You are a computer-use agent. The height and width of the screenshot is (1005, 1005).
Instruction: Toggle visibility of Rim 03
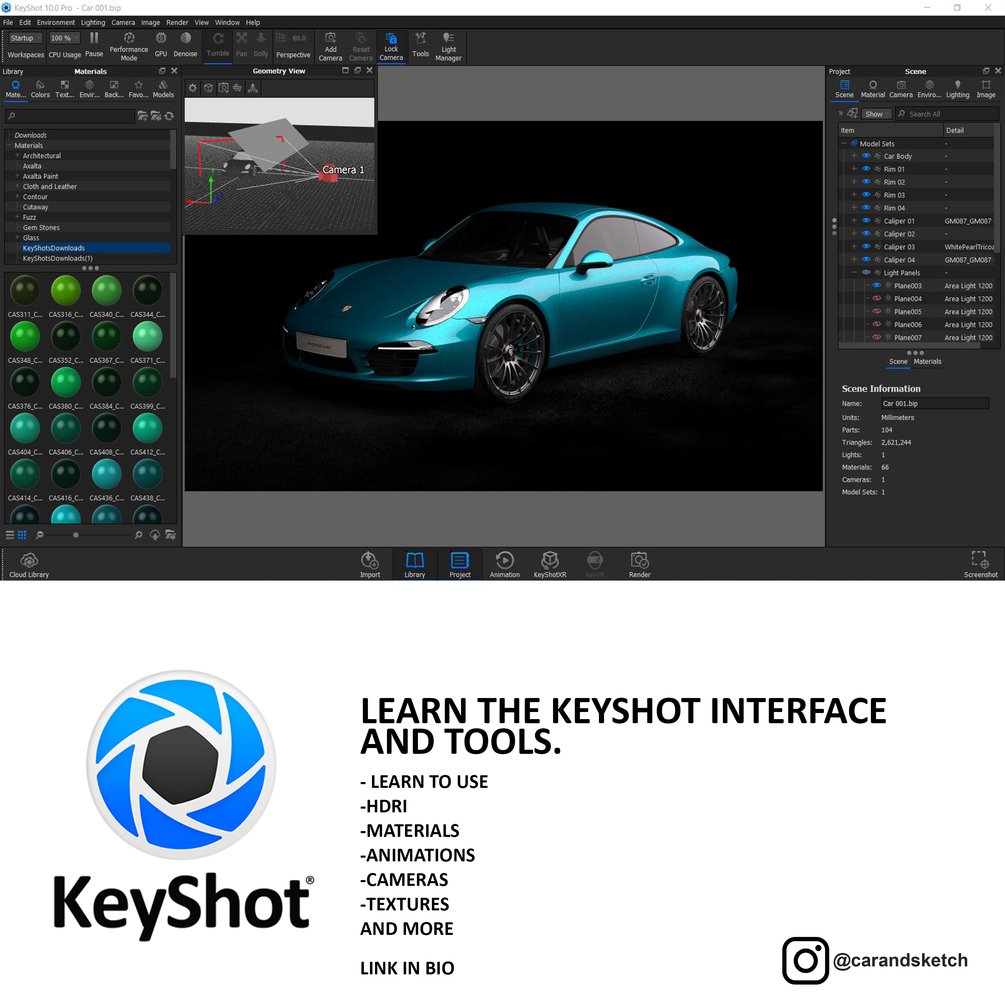pos(866,195)
